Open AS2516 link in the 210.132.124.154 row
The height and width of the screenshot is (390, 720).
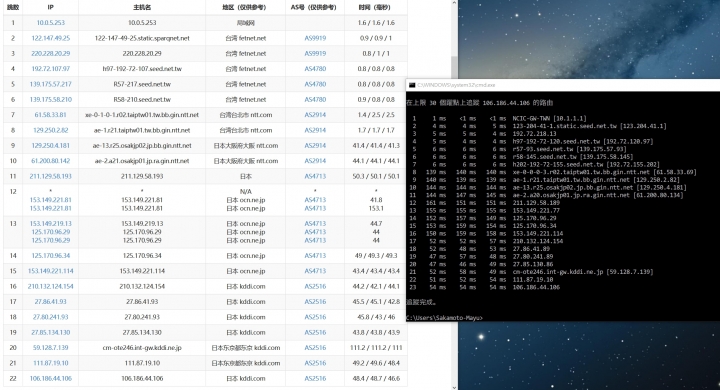315,286
